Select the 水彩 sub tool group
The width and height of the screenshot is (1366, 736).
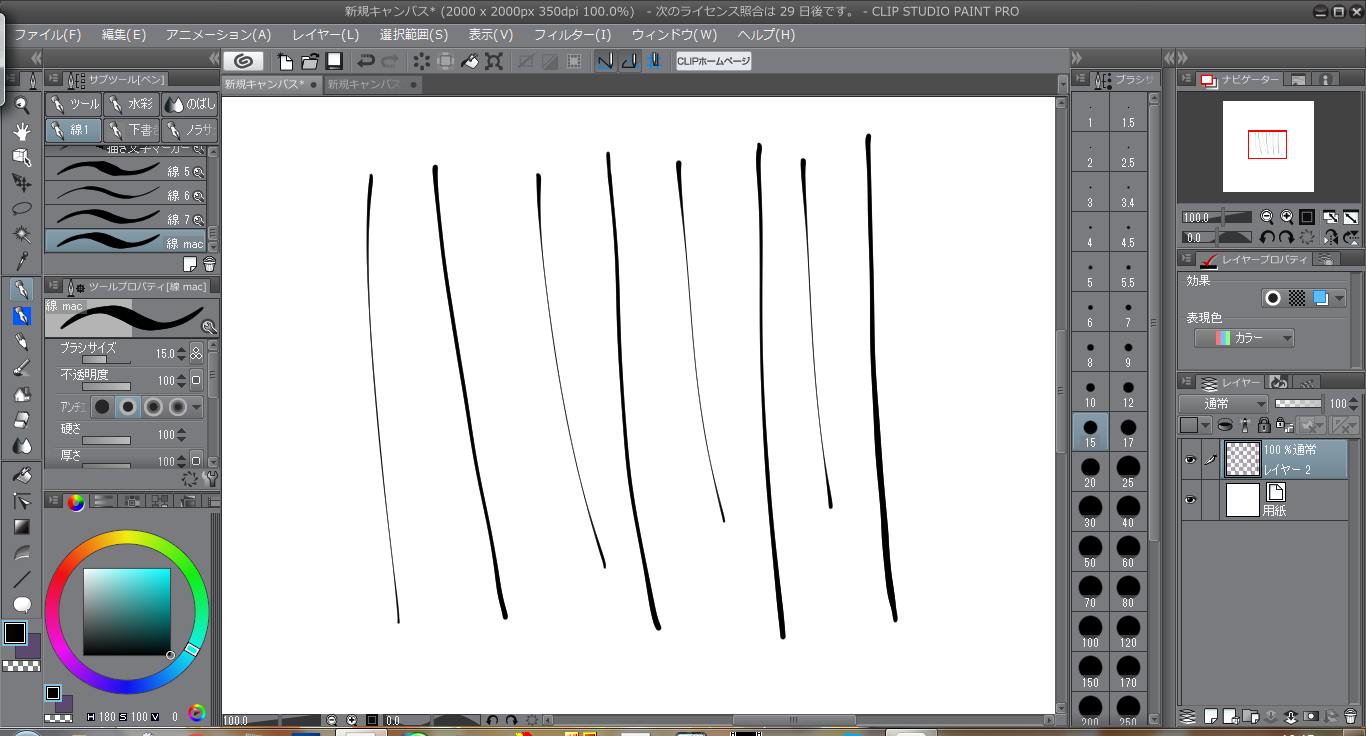click(x=131, y=104)
